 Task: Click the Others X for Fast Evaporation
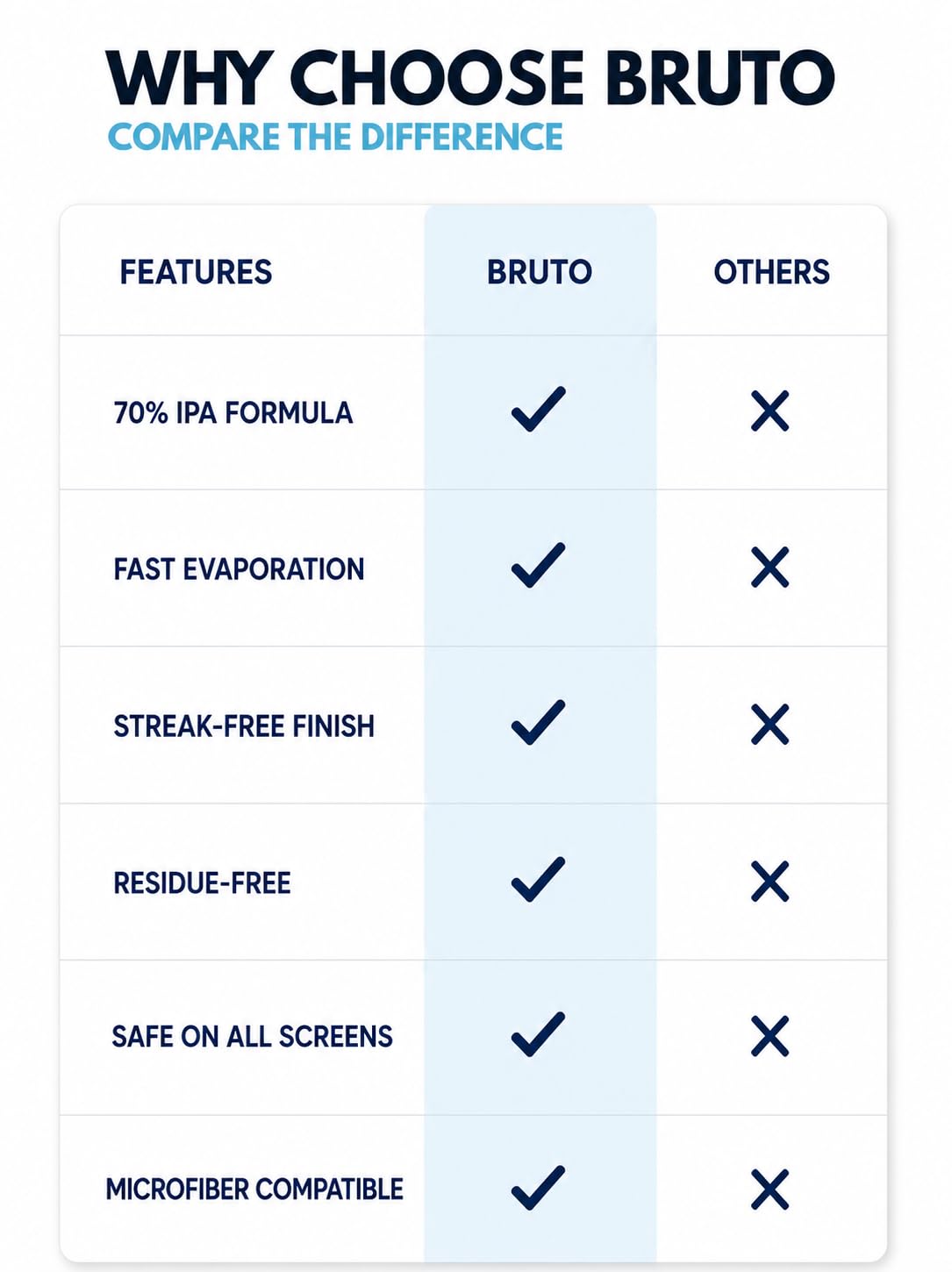770,568
